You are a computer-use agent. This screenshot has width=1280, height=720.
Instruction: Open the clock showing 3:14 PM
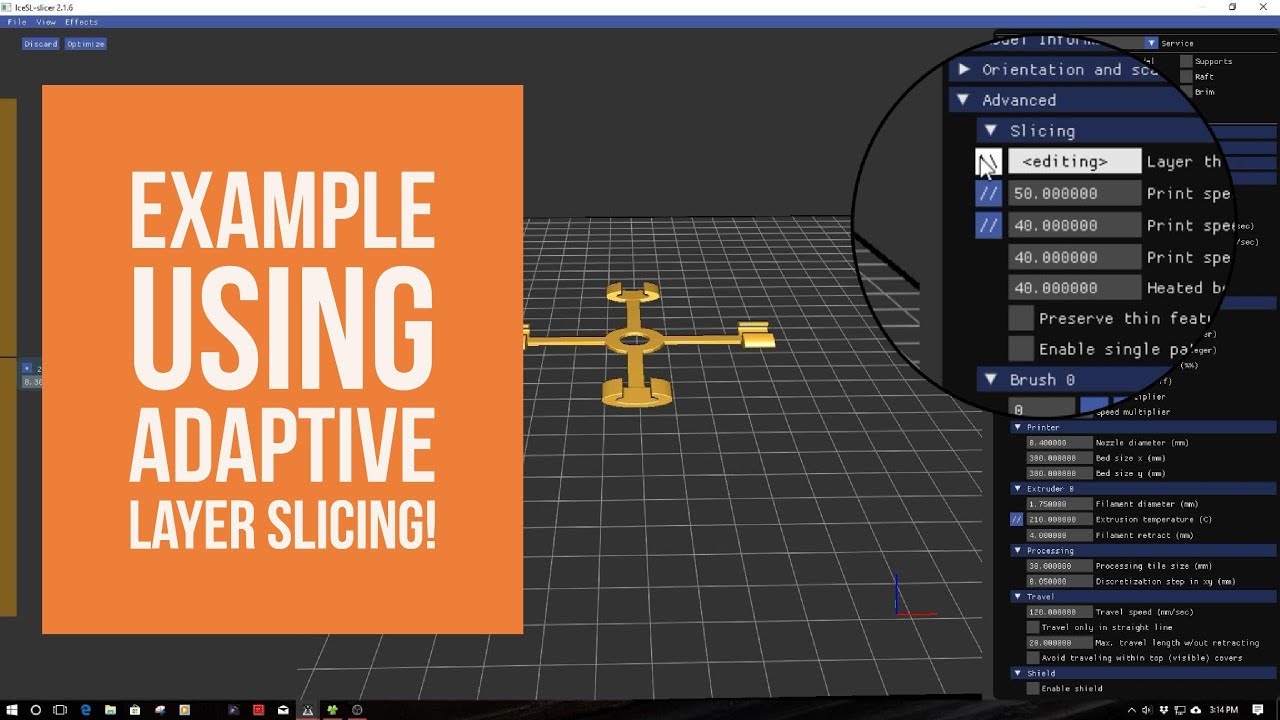pyautogui.click(x=1223, y=710)
